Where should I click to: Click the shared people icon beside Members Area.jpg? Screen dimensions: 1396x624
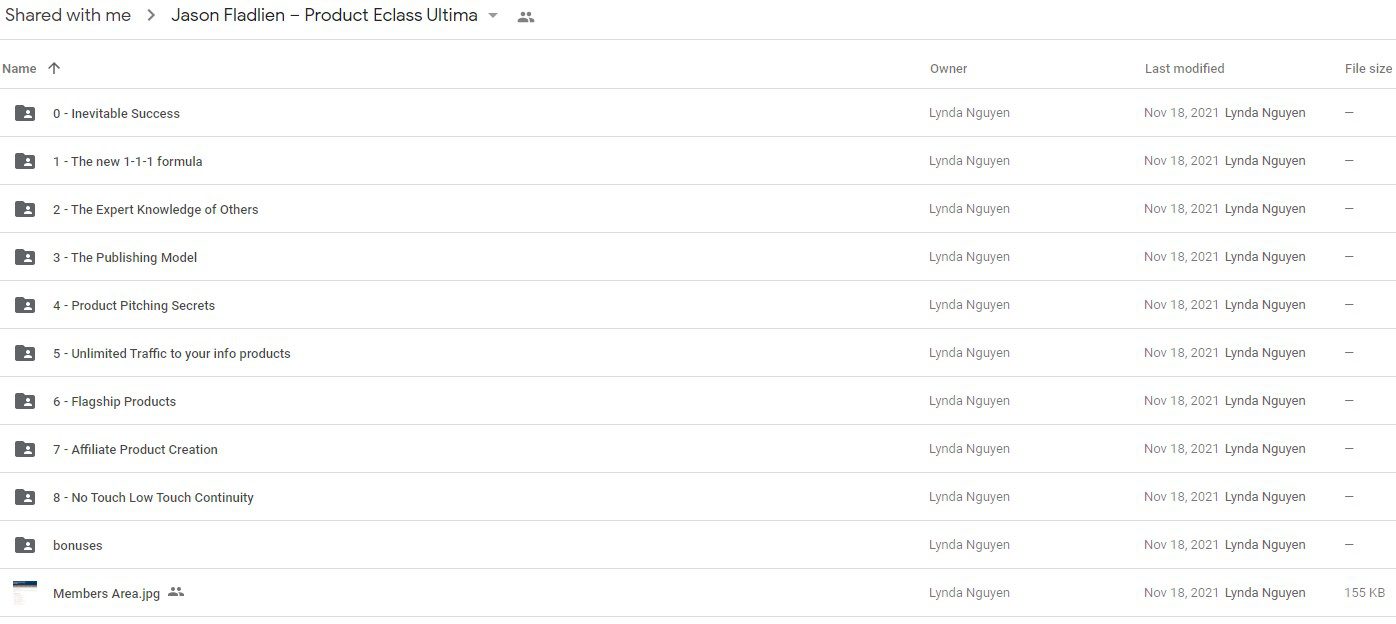(x=176, y=592)
